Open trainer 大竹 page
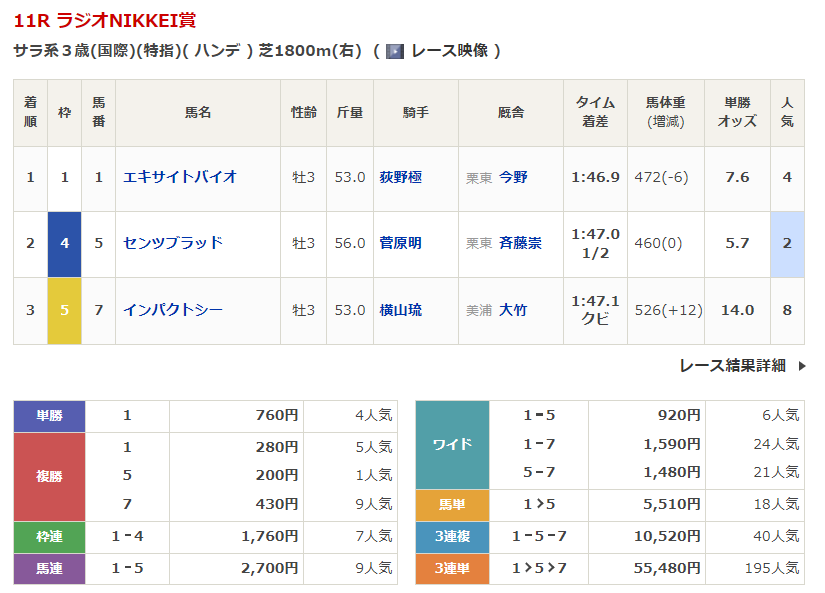This screenshot has height=593, width=825. pyautogui.click(x=513, y=310)
